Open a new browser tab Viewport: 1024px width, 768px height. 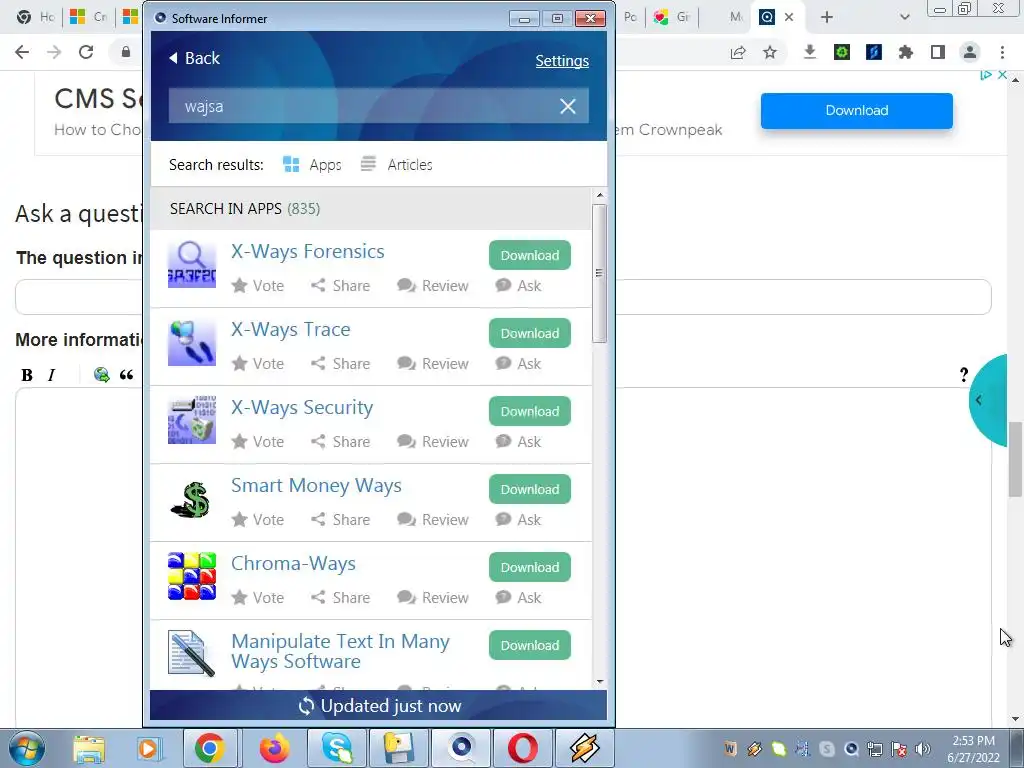[827, 17]
